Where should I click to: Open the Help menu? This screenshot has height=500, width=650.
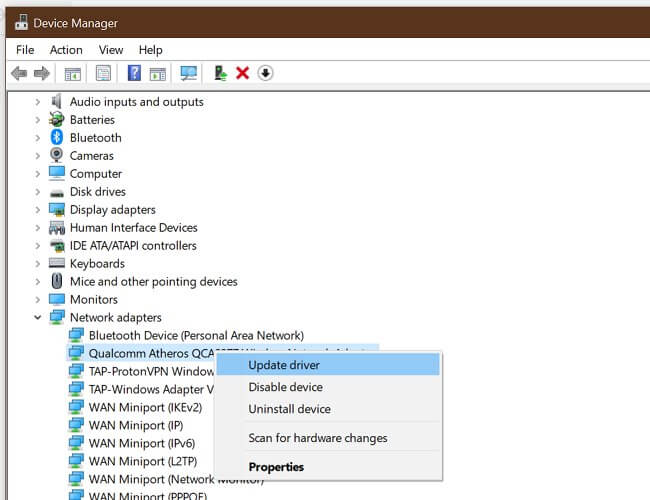(150, 50)
